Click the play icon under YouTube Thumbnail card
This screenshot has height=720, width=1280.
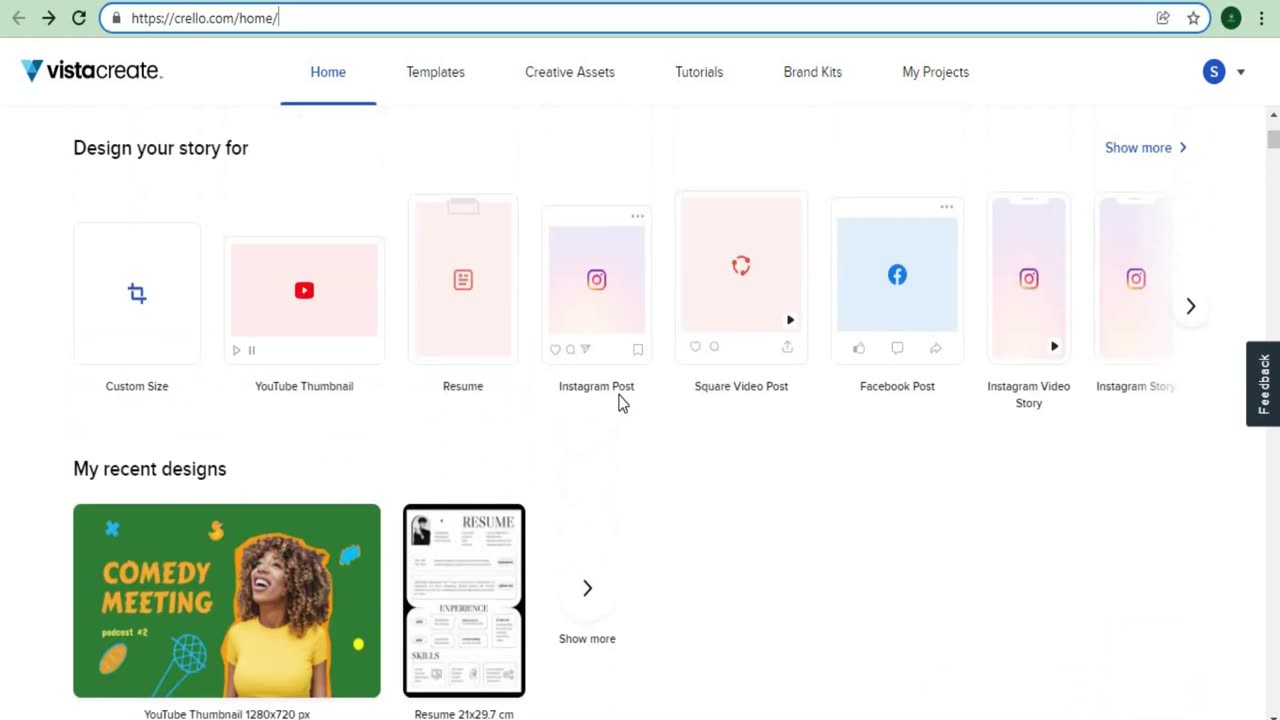click(236, 350)
